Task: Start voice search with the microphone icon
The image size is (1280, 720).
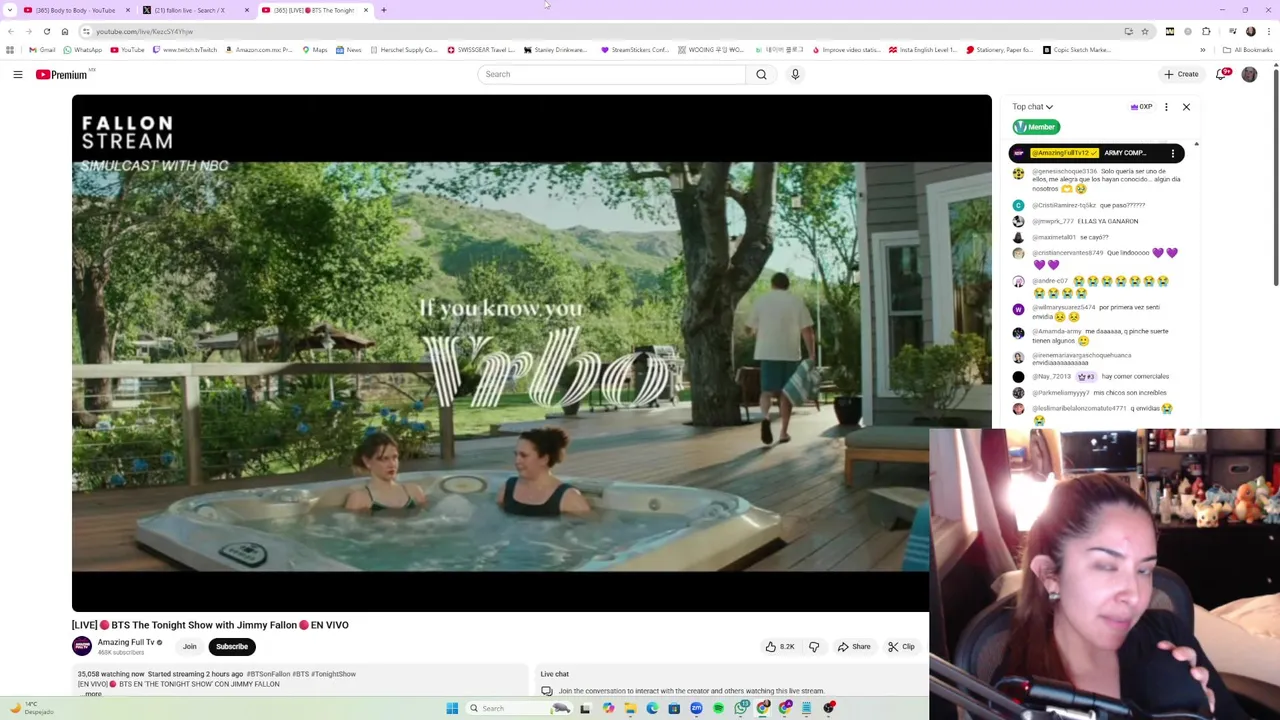Action: (x=795, y=74)
